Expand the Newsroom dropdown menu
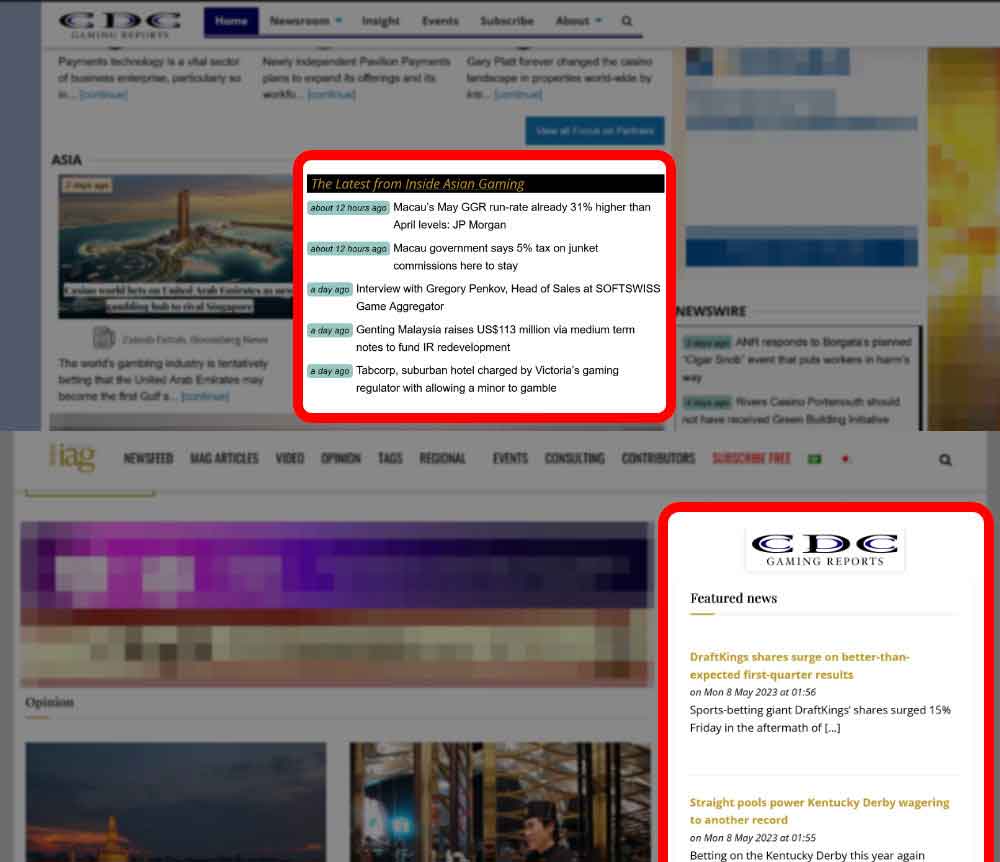Screen dimensions: 1000x862 305,21
